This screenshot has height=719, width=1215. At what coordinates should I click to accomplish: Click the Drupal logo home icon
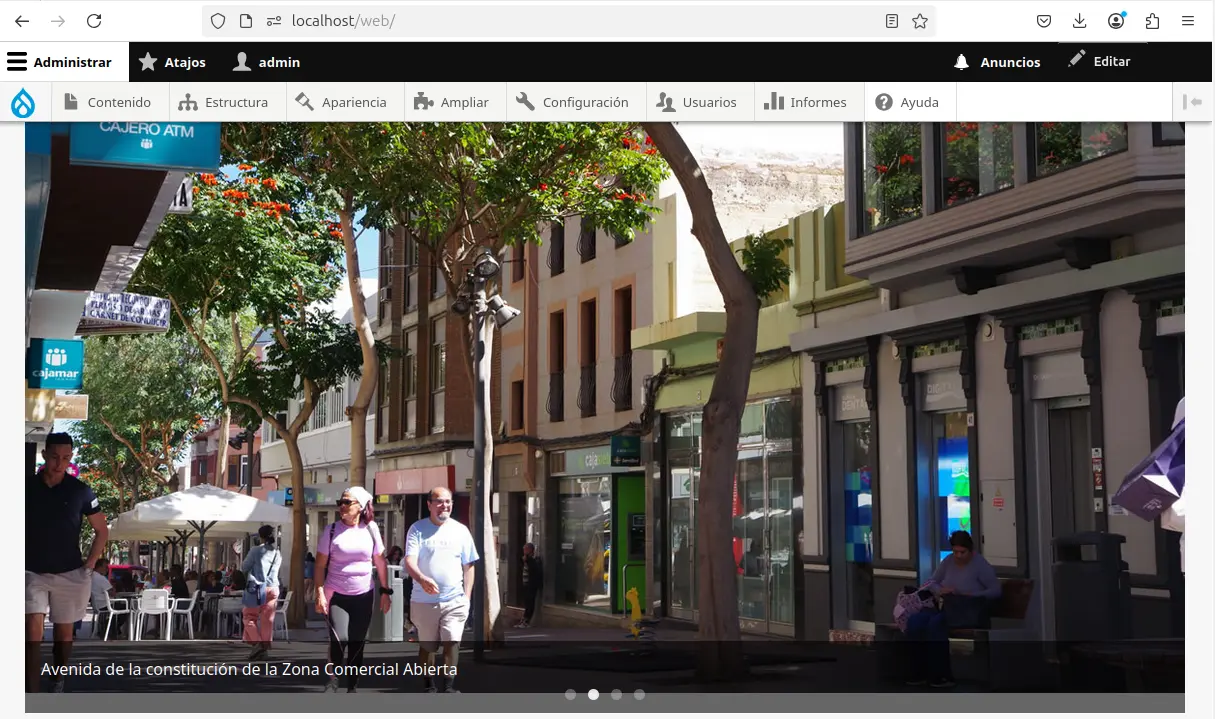[x=22, y=101]
